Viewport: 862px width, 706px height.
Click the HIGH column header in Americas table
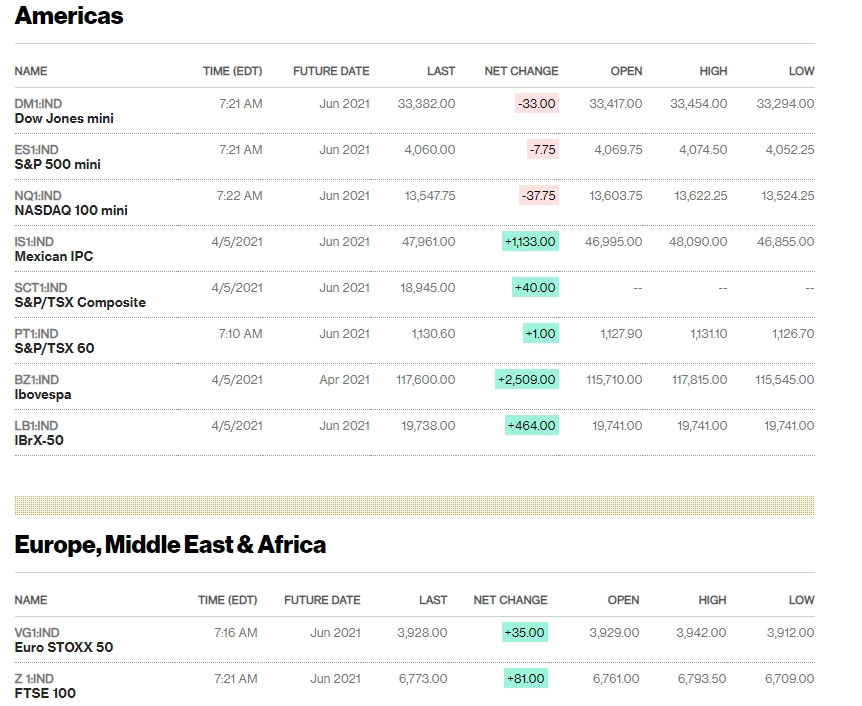[x=713, y=71]
